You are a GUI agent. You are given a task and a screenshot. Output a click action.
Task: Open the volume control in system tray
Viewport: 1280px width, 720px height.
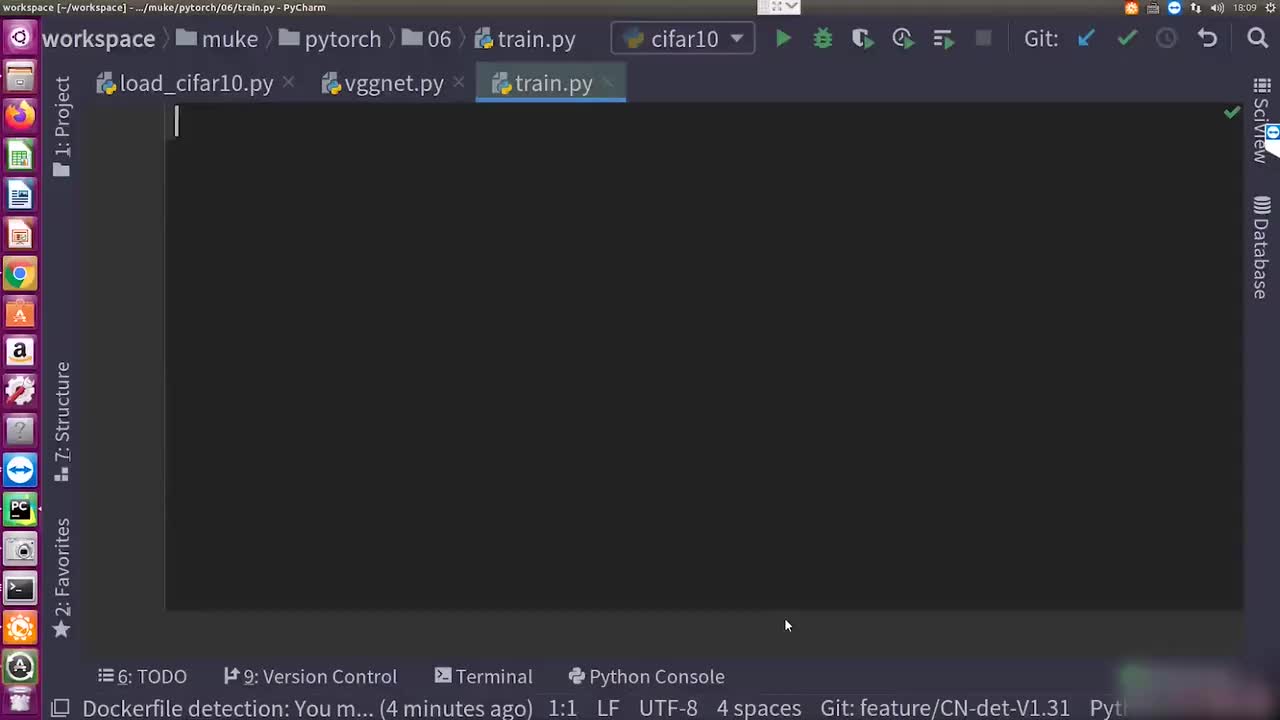1217,8
